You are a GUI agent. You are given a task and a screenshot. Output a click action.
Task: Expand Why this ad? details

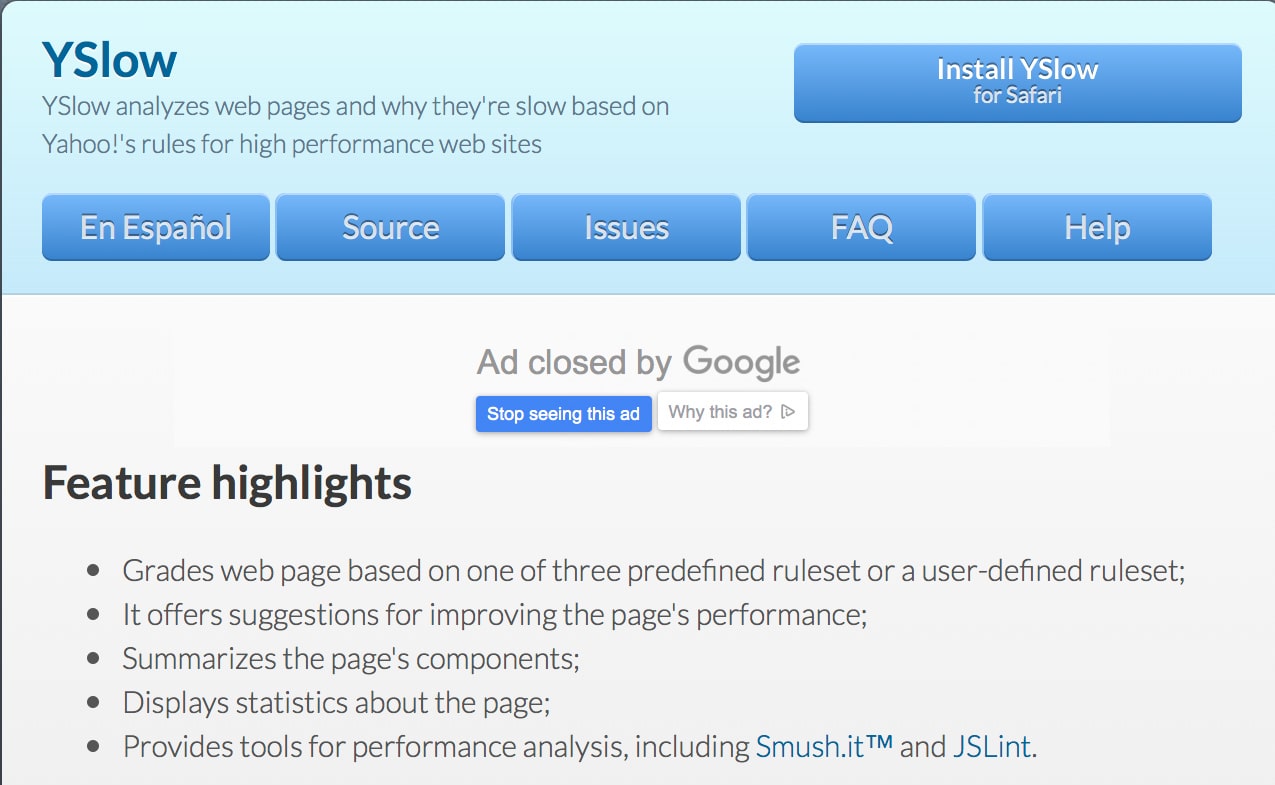pyautogui.click(x=733, y=410)
